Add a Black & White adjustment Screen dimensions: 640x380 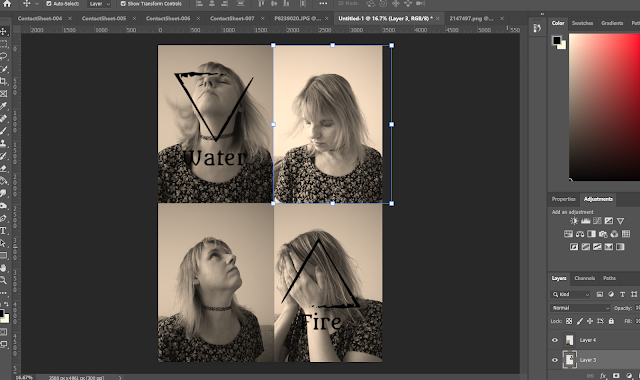[x=591, y=234]
